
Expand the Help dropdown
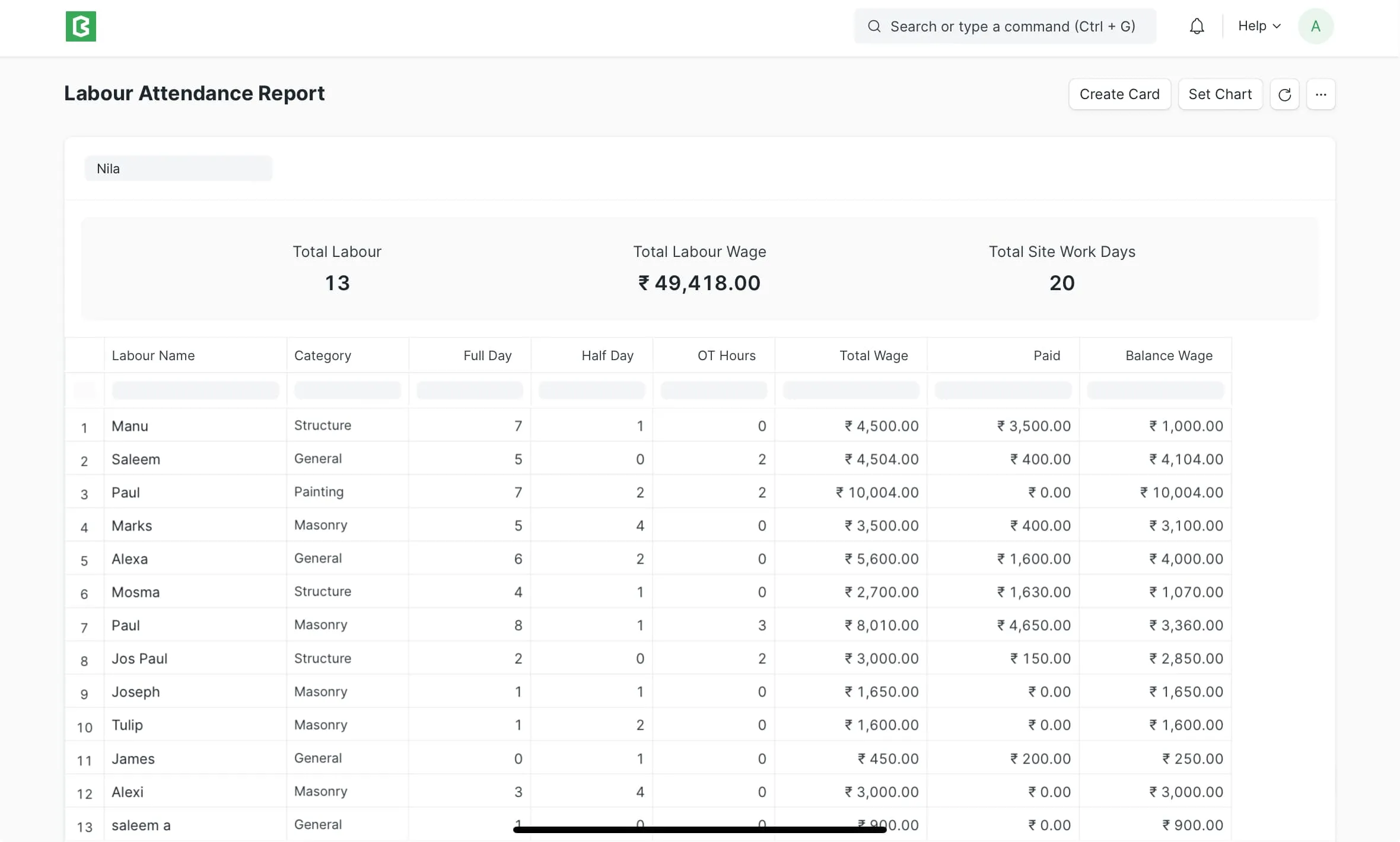1259,27
